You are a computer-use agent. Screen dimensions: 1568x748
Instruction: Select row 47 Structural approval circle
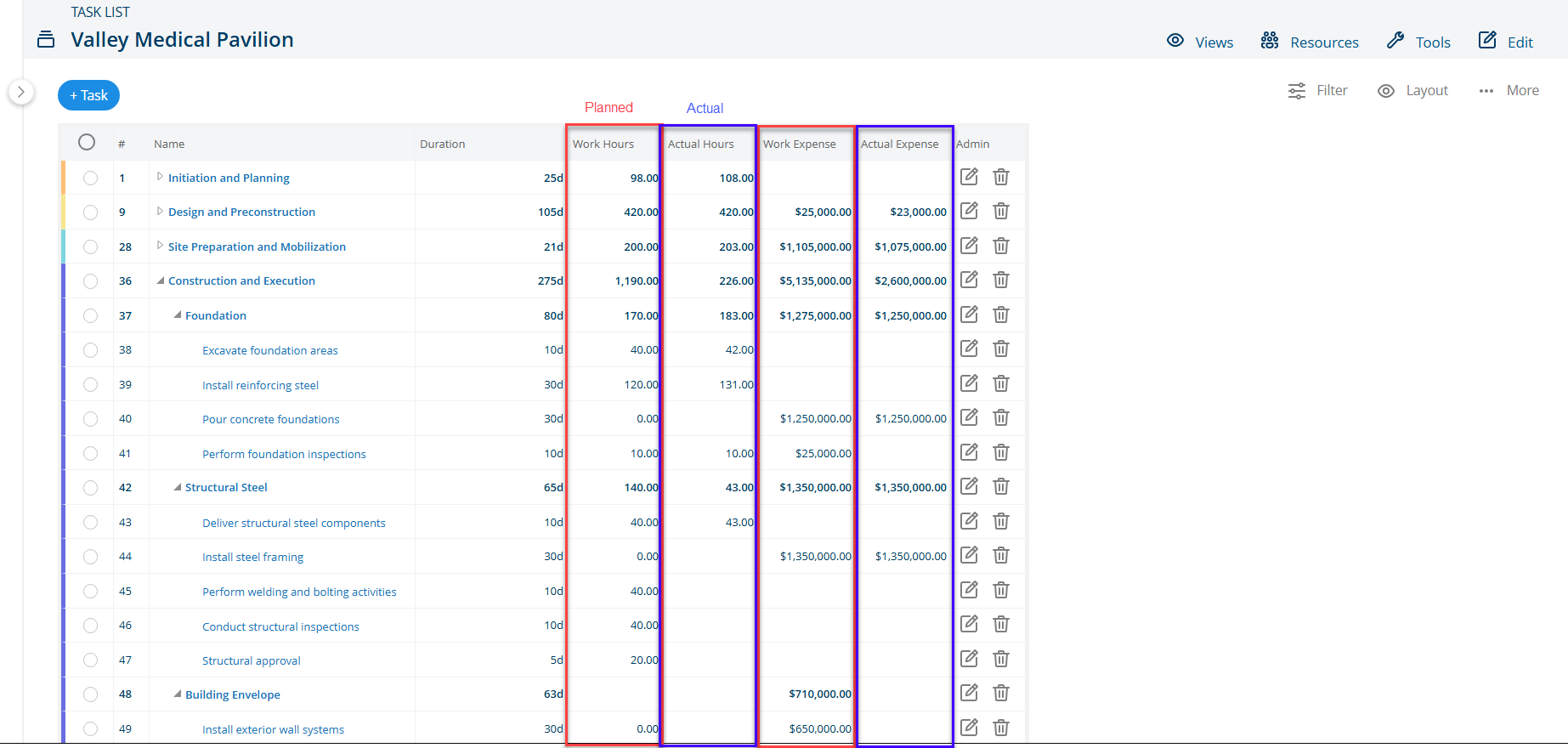(x=91, y=660)
